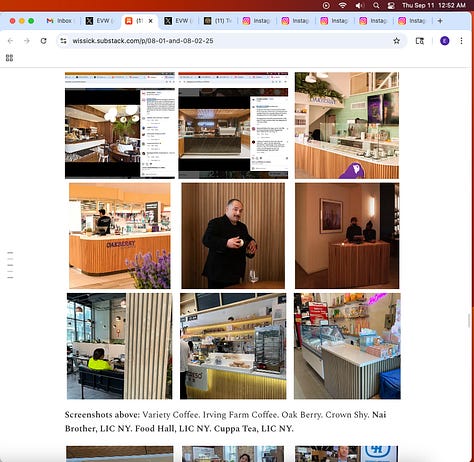Click "Cuppa Tea, LIC NY" in caption
474x462 pixels.
tap(253, 429)
